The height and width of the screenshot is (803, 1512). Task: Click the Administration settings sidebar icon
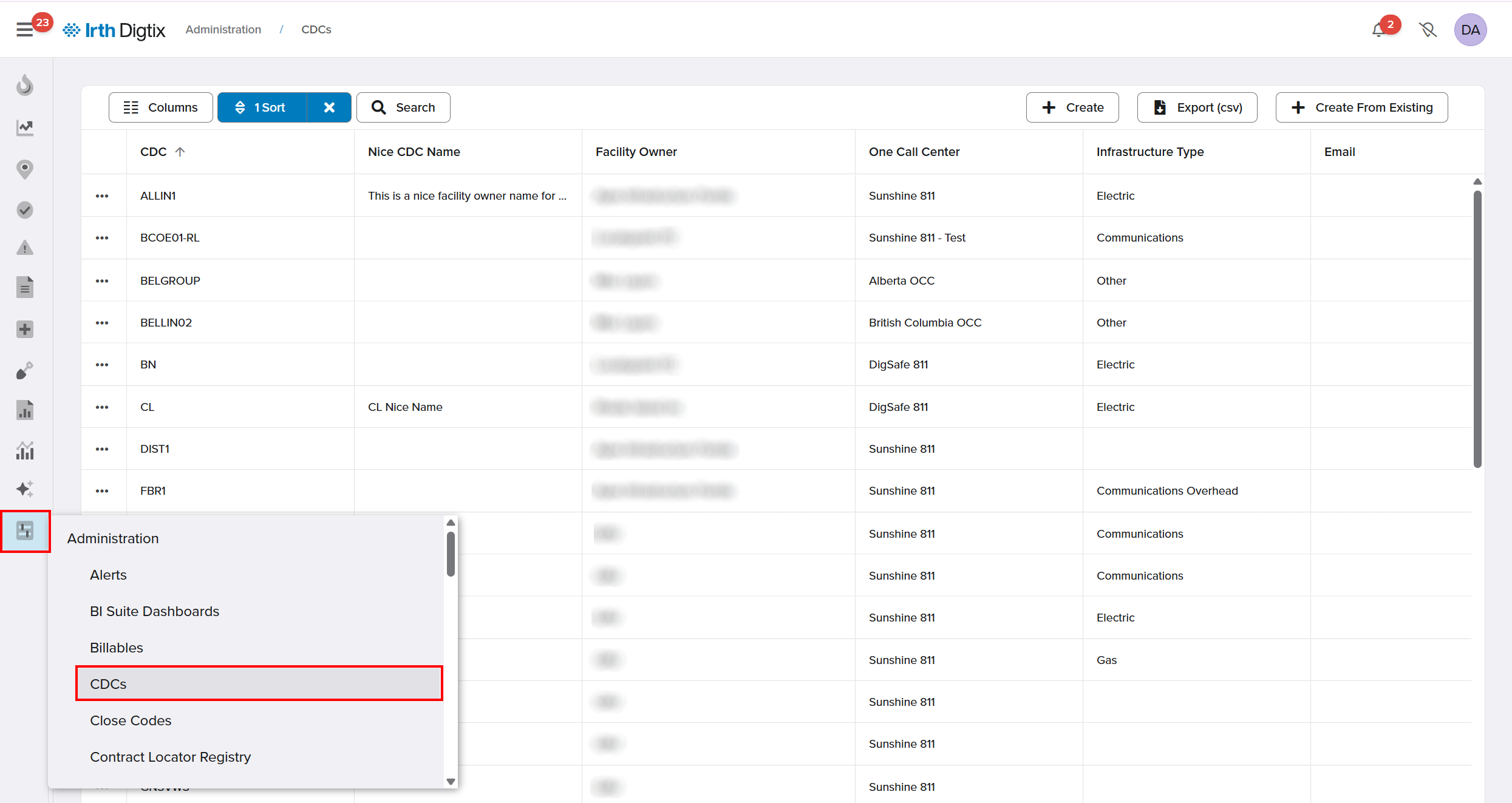coord(25,531)
